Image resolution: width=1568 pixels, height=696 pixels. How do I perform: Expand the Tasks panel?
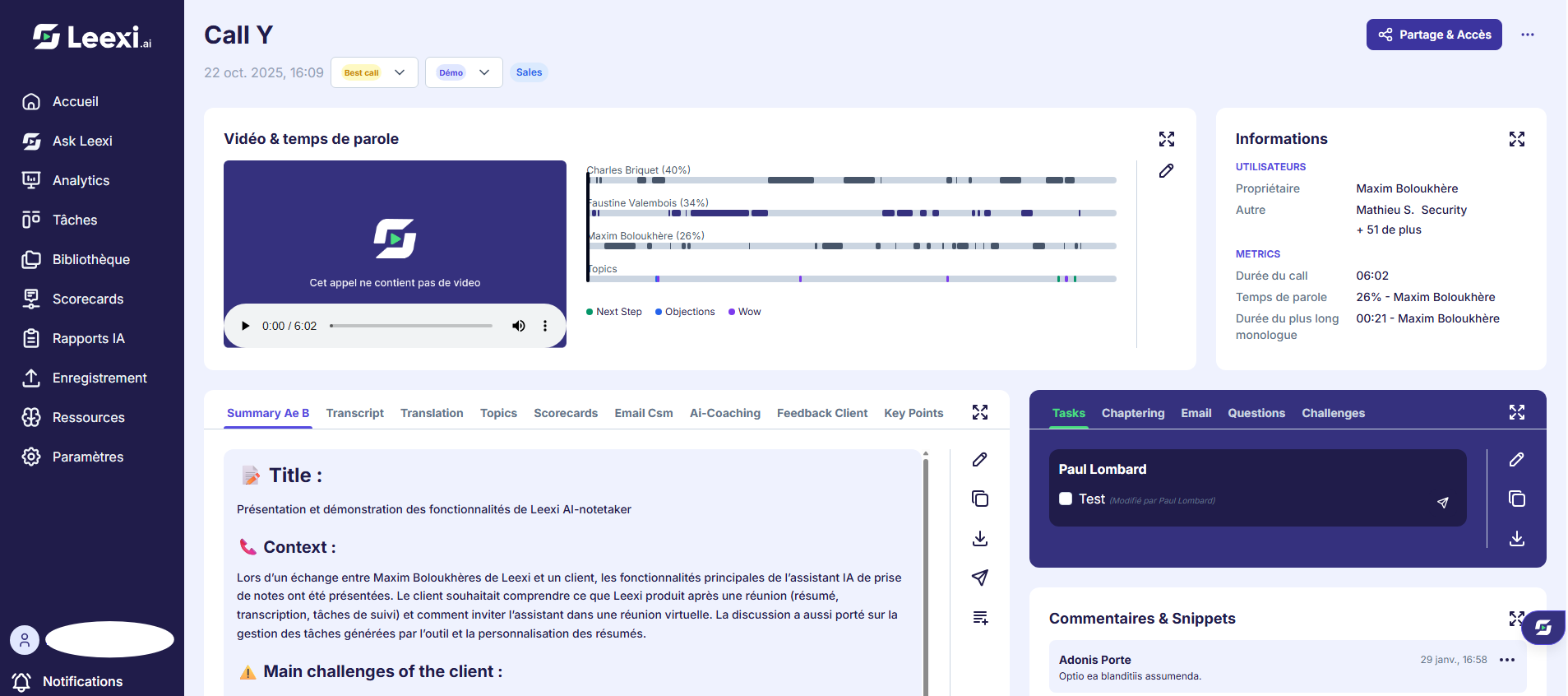click(x=1517, y=412)
